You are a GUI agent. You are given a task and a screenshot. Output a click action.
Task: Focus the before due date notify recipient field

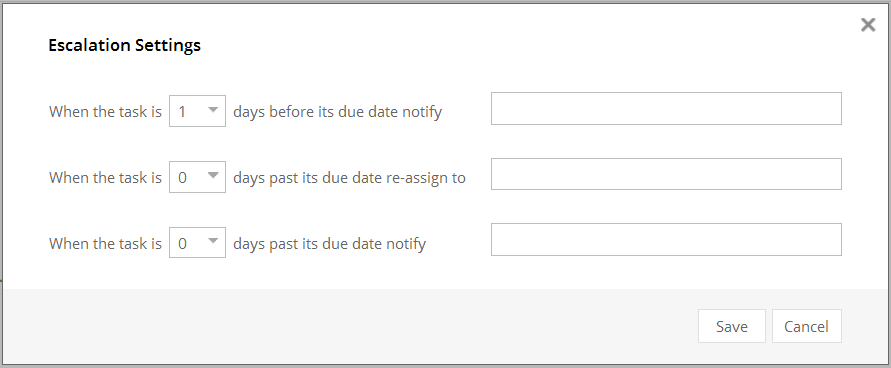[x=666, y=108]
